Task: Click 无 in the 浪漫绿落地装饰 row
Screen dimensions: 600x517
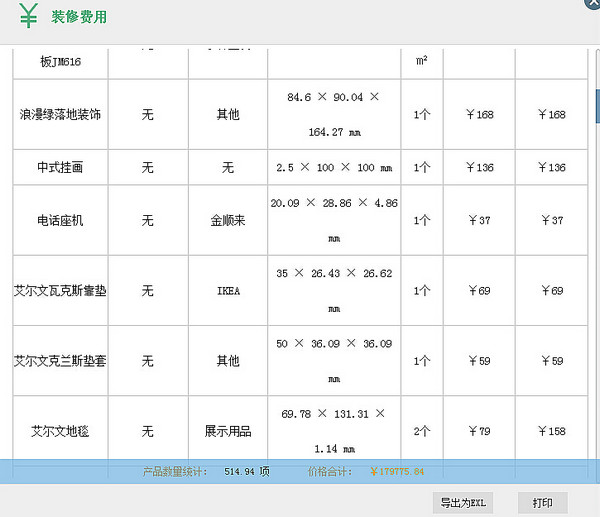Action: click(148, 114)
